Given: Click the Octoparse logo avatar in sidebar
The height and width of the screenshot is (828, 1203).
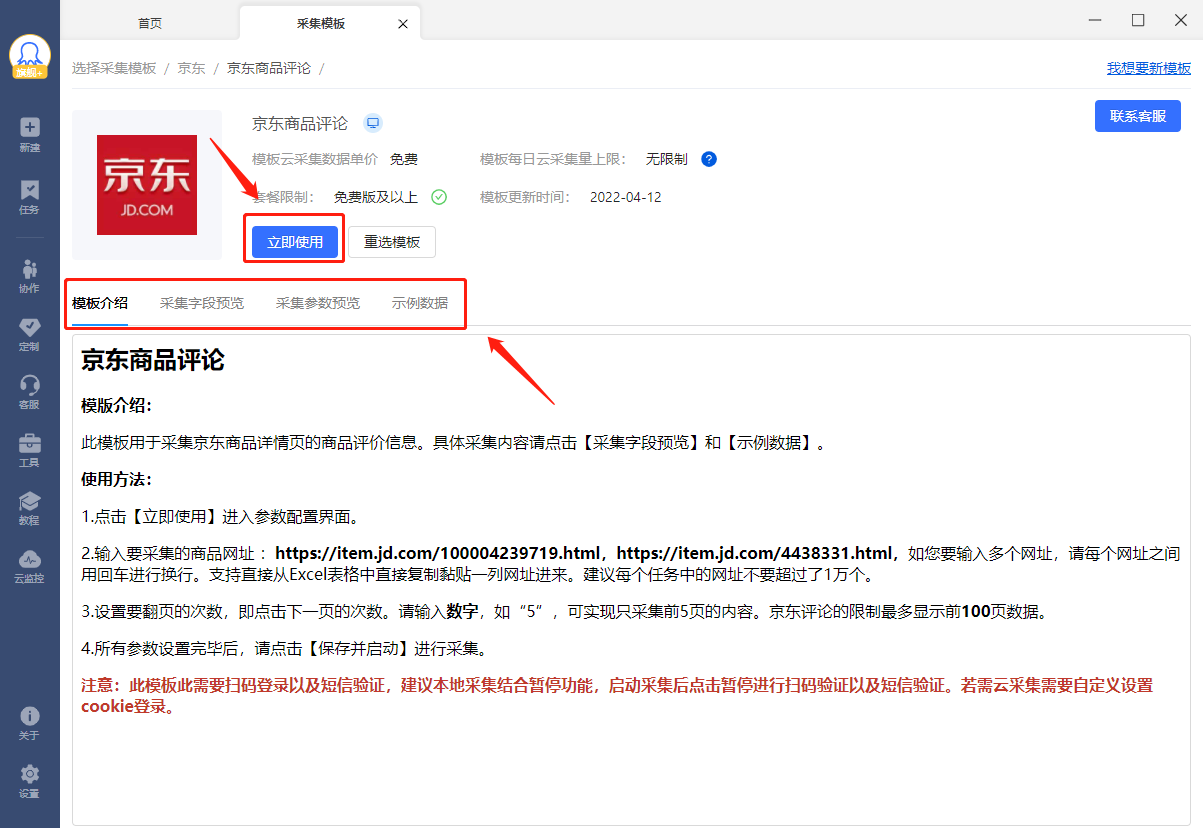Looking at the screenshot, I should [30, 57].
